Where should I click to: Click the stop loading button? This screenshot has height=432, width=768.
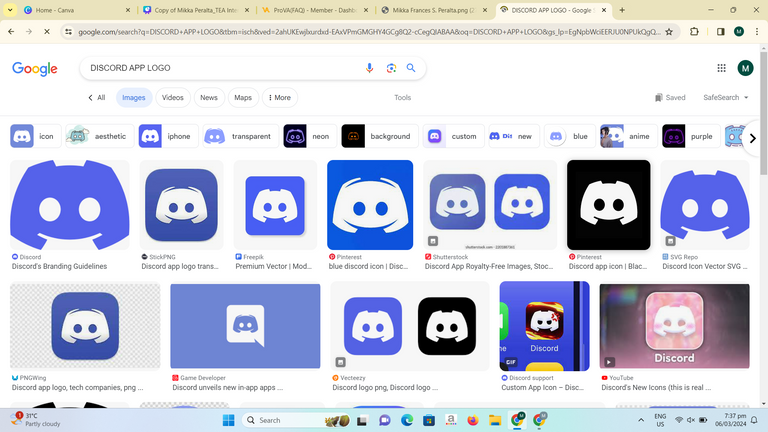tap(47, 32)
